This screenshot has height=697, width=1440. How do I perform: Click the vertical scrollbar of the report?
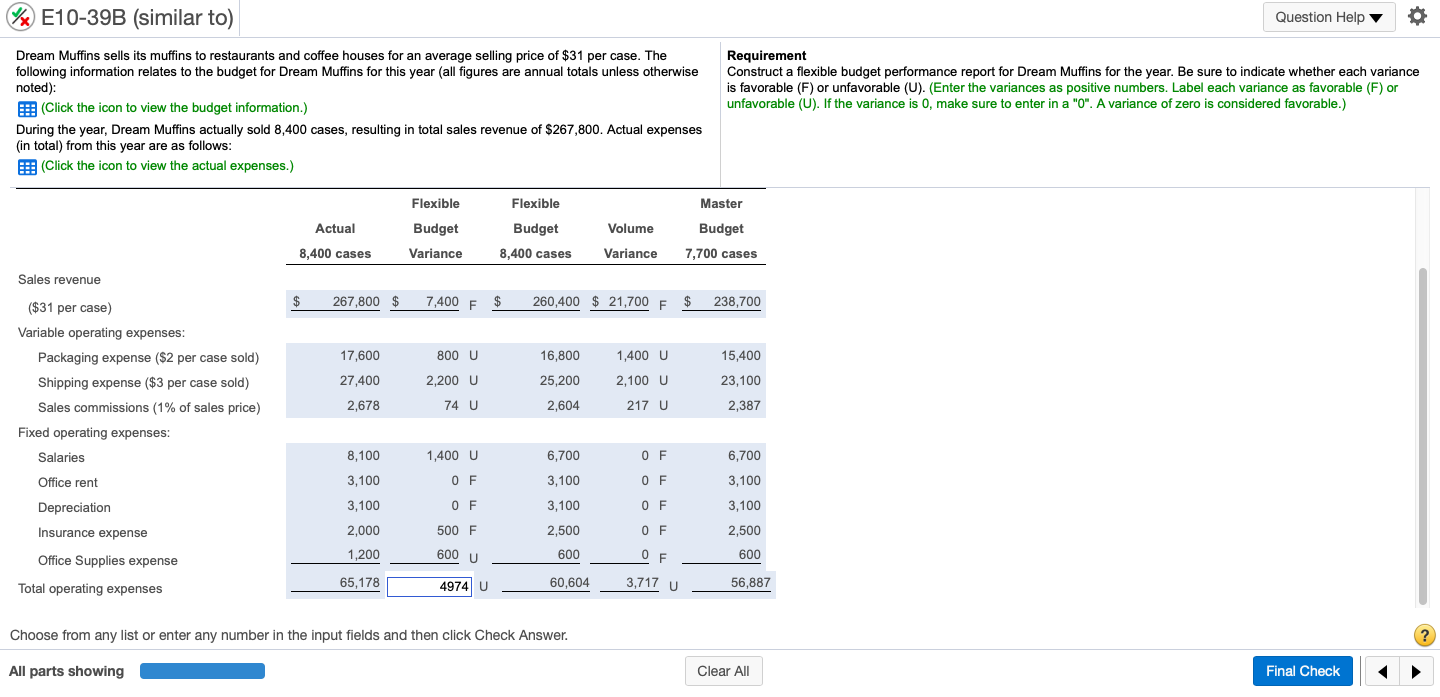point(1423,436)
